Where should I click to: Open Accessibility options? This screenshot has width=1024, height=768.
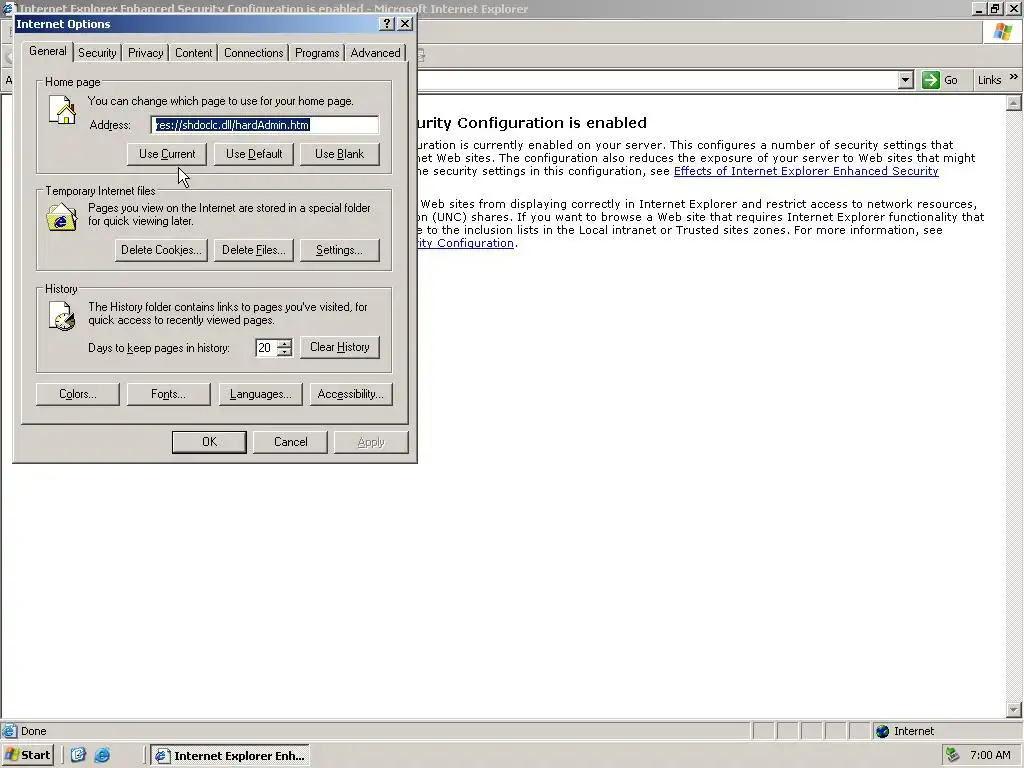tap(351, 394)
